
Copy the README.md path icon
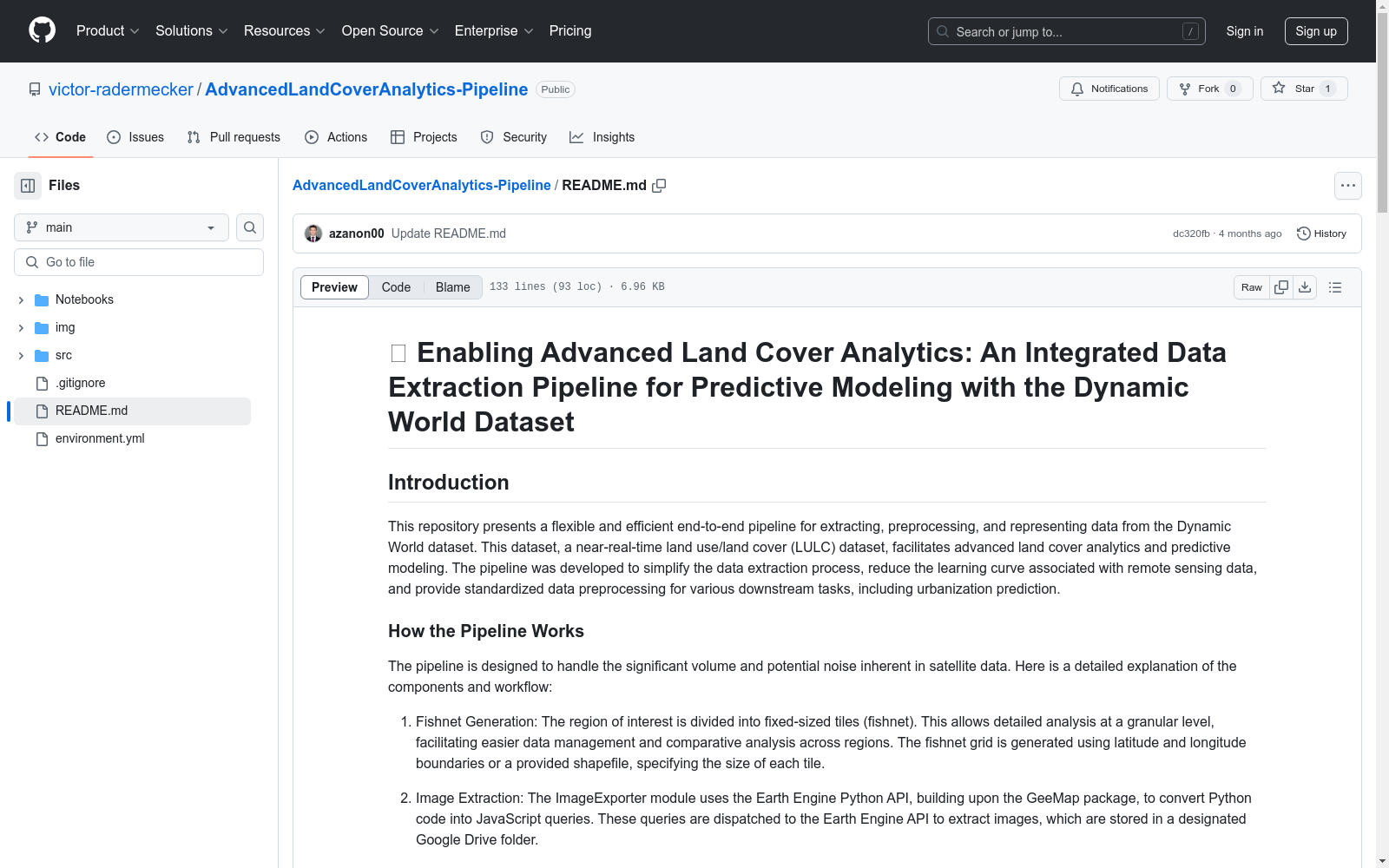pyautogui.click(x=660, y=186)
